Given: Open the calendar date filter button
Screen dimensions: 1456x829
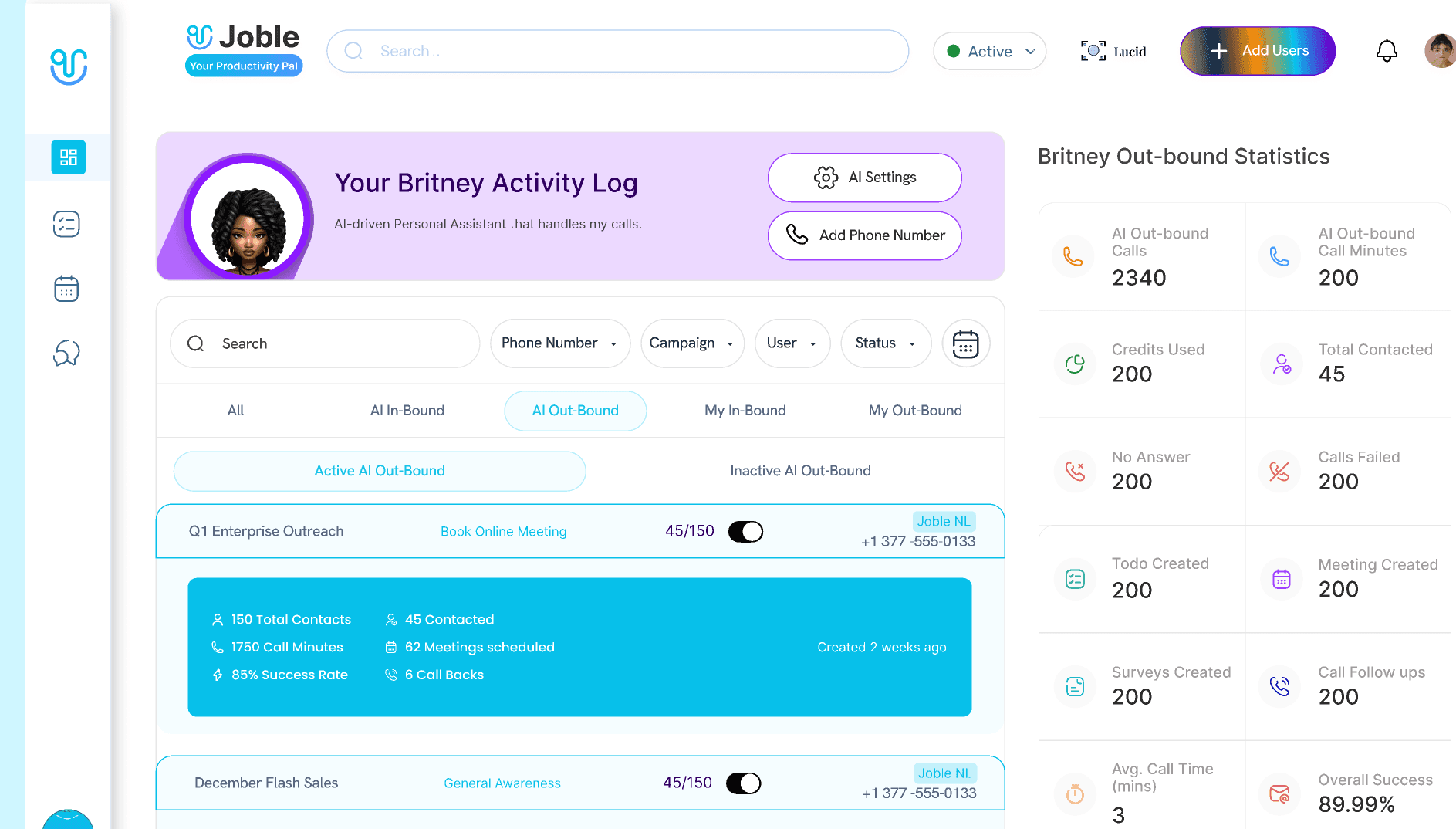Looking at the screenshot, I should (x=965, y=343).
